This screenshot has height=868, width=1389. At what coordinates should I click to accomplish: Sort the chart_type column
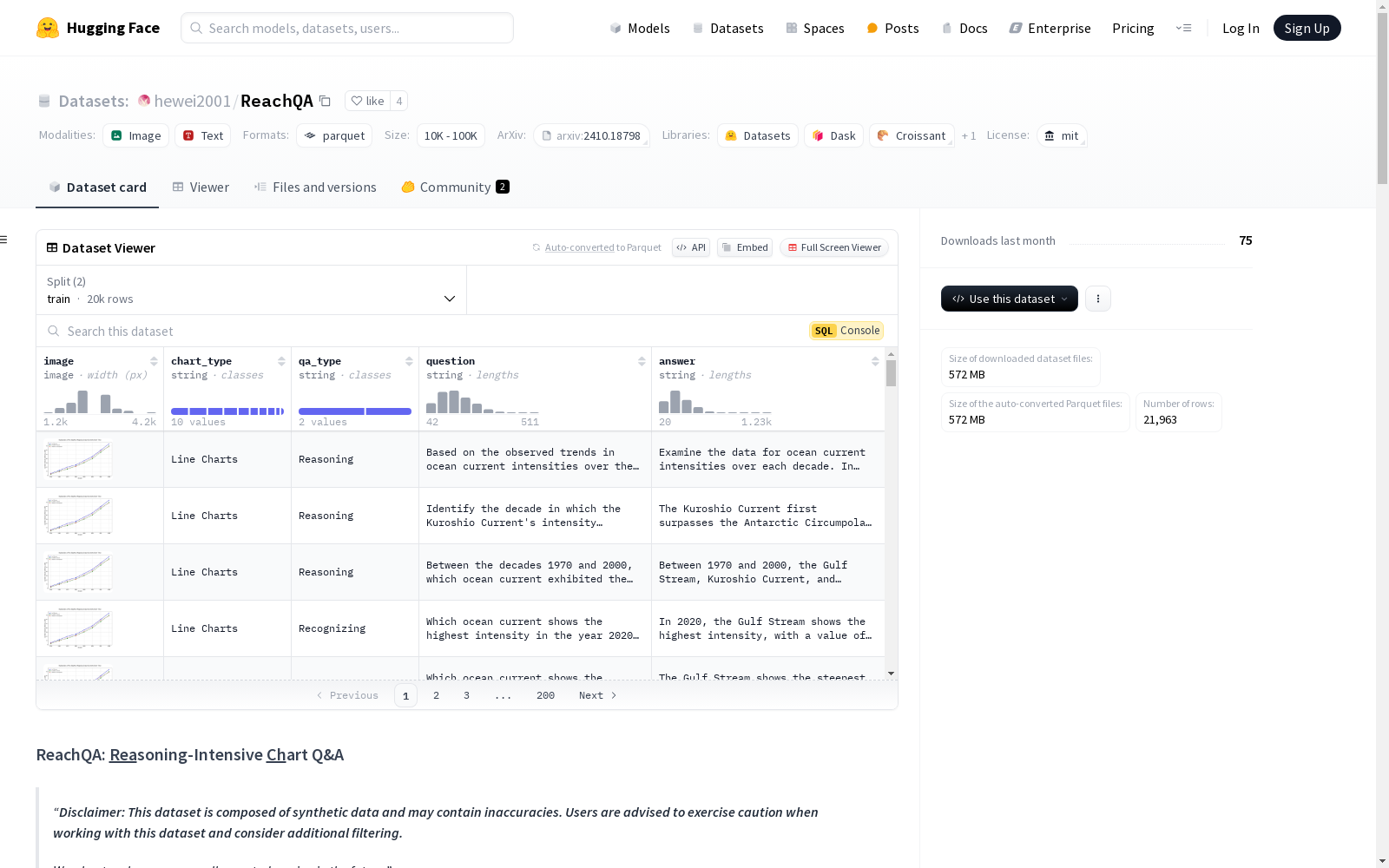tap(281, 361)
